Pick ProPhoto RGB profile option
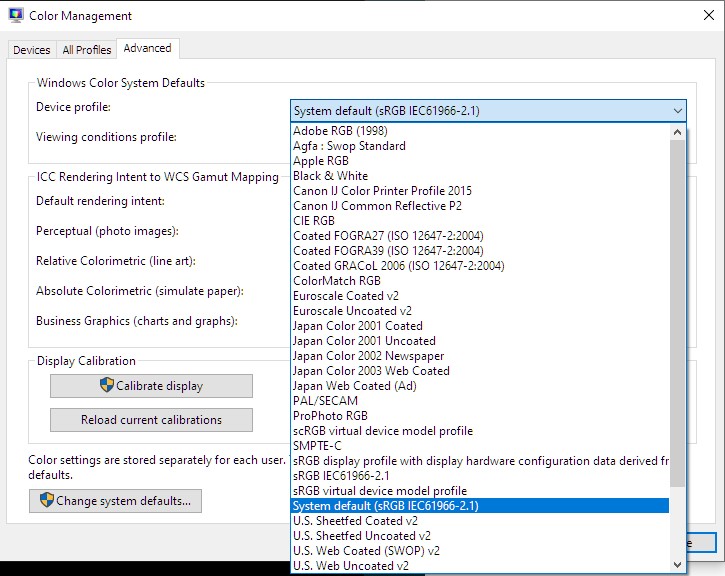The image size is (725, 576). pos(330,416)
